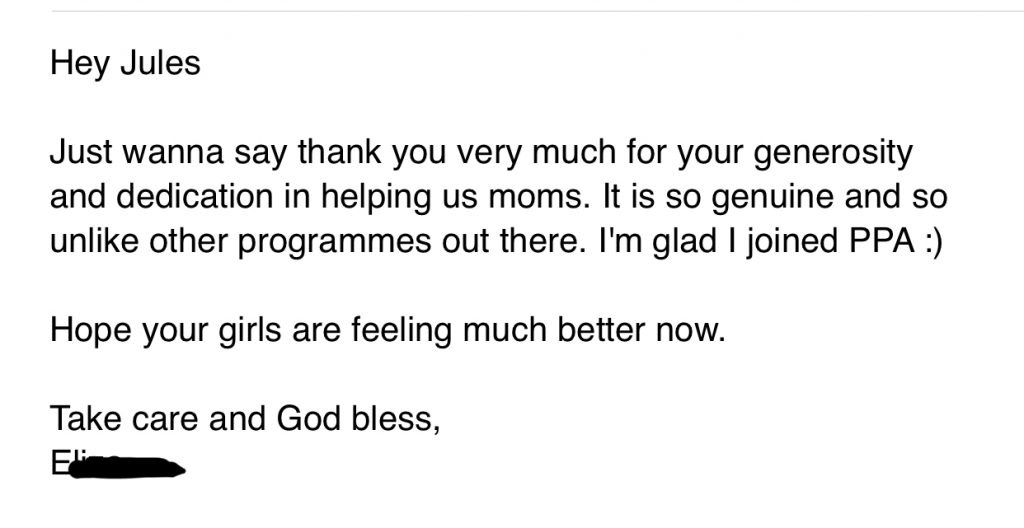Click the smiley emoticon after PPA
This screenshot has height=528, width=1024.
point(933,242)
